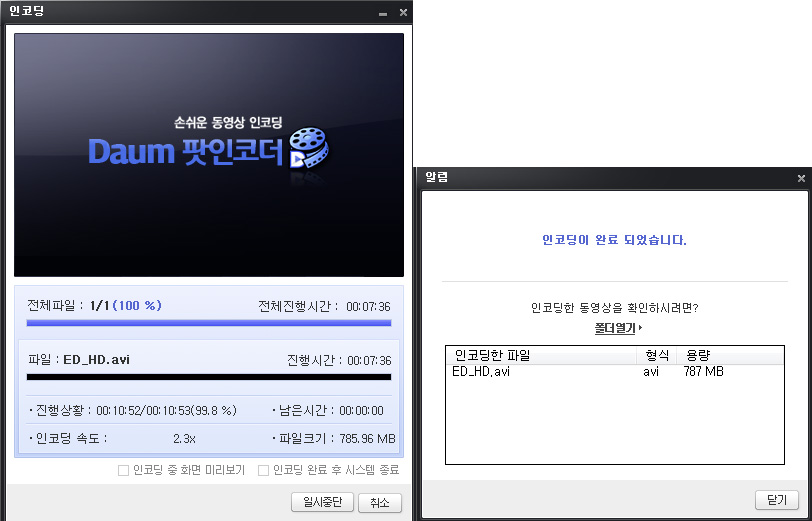812x521 pixels.
Task: Close the 알림 dialog with X
Action: [x=801, y=178]
